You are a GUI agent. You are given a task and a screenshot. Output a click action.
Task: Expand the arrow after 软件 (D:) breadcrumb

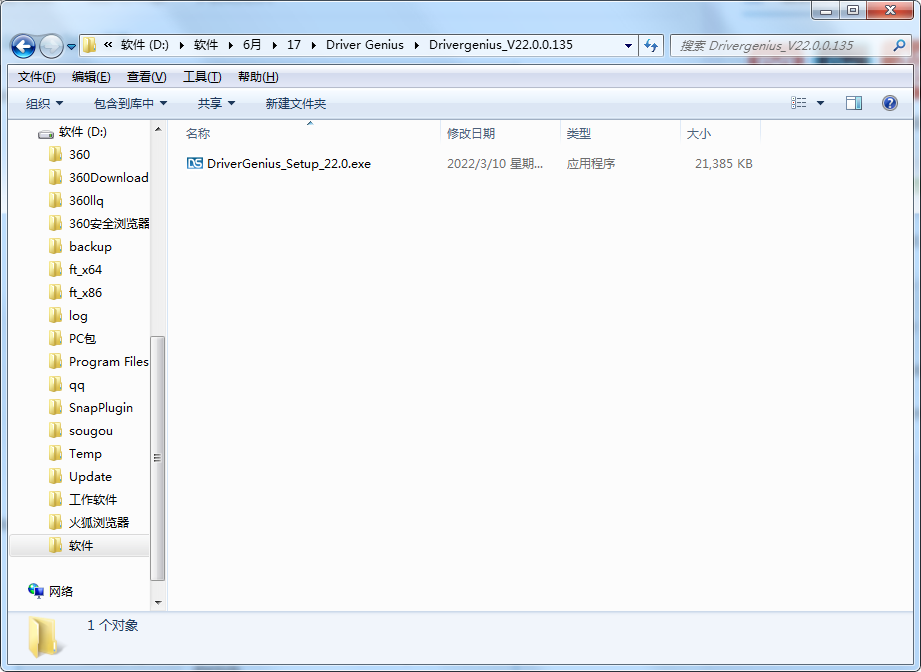click(181, 46)
